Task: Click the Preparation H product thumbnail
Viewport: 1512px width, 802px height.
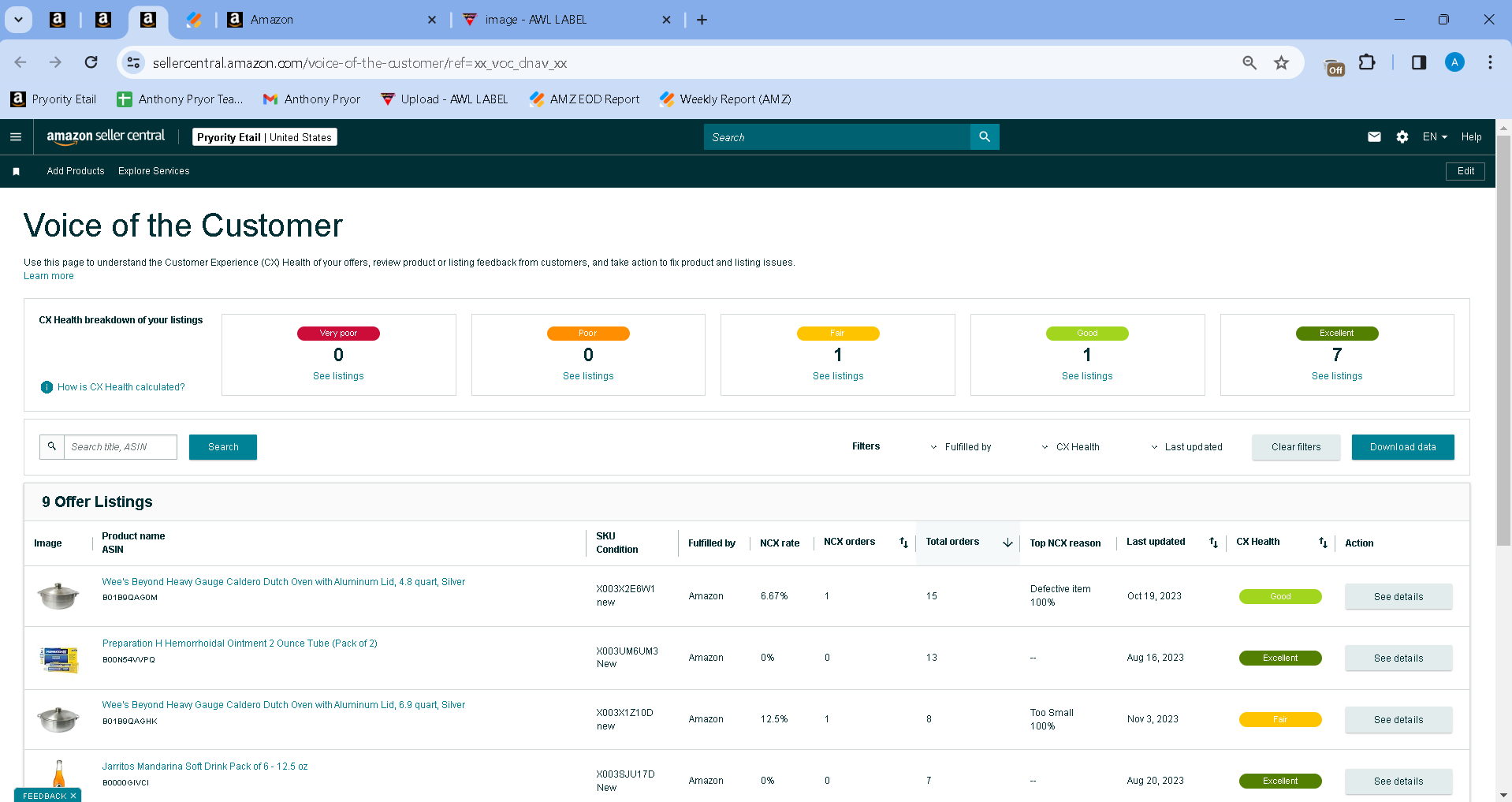Action: click(59, 658)
